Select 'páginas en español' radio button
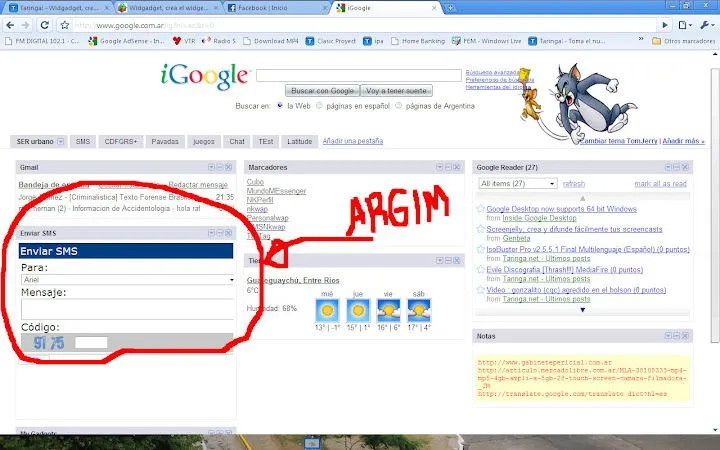The height and width of the screenshot is (450, 720). click(319, 106)
